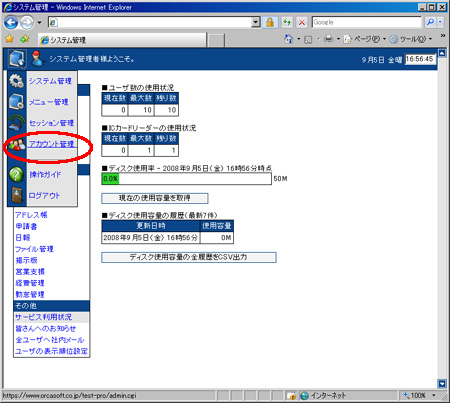This screenshot has height=403, width=450.
Task: Open the ツール toolbar dropdown
Action: 411,39
